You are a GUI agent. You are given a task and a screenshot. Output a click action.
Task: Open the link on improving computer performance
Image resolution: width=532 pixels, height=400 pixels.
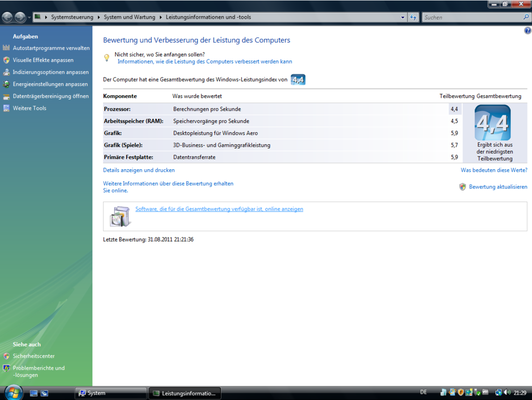(205, 61)
